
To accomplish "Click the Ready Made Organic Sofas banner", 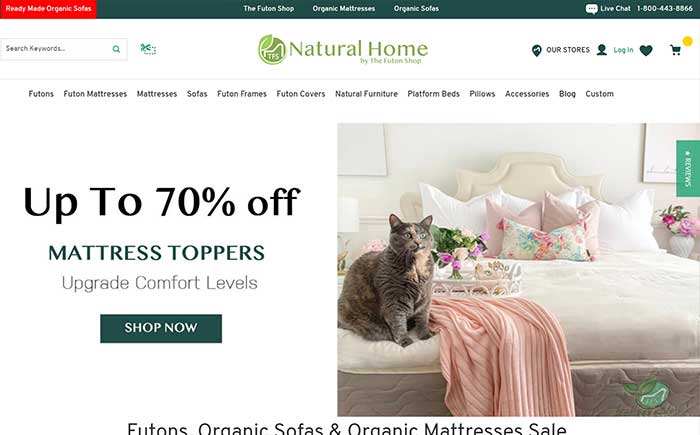I will pos(48,9).
